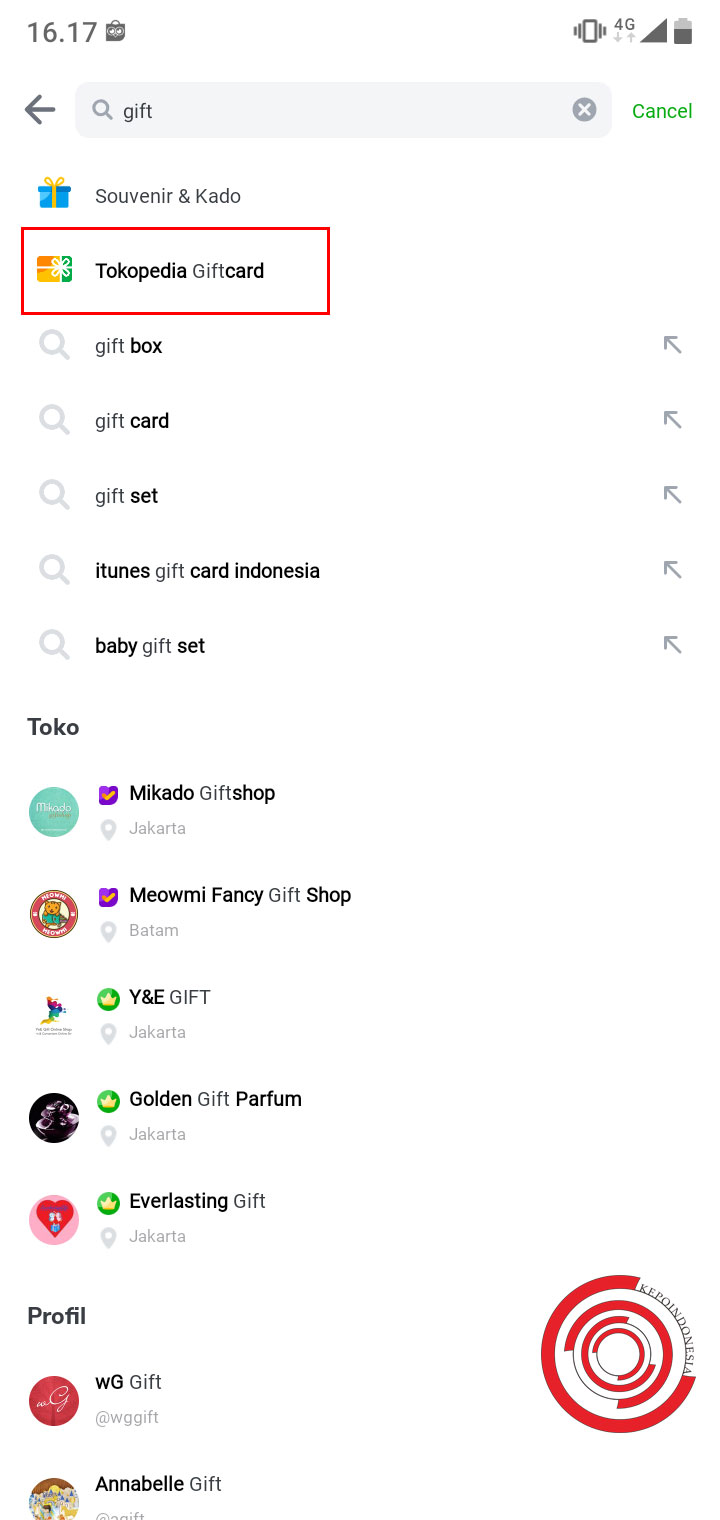Screen dimensions: 720x1520
Task: Tap the Mikado Giftshop store avatar
Action: point(53,812)
